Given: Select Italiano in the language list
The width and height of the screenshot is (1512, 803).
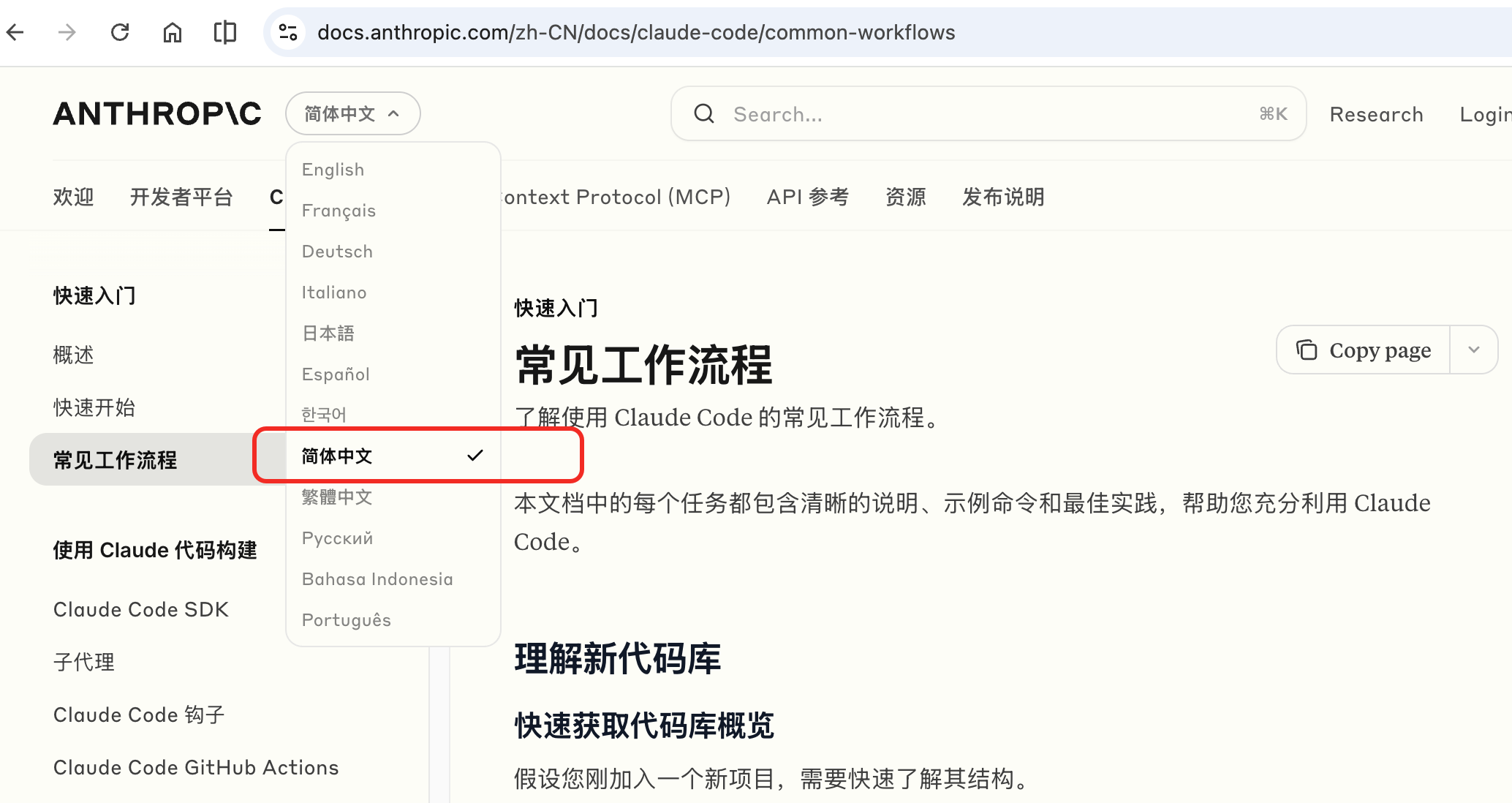Looking at the screenshot, I should pos(393,293).
